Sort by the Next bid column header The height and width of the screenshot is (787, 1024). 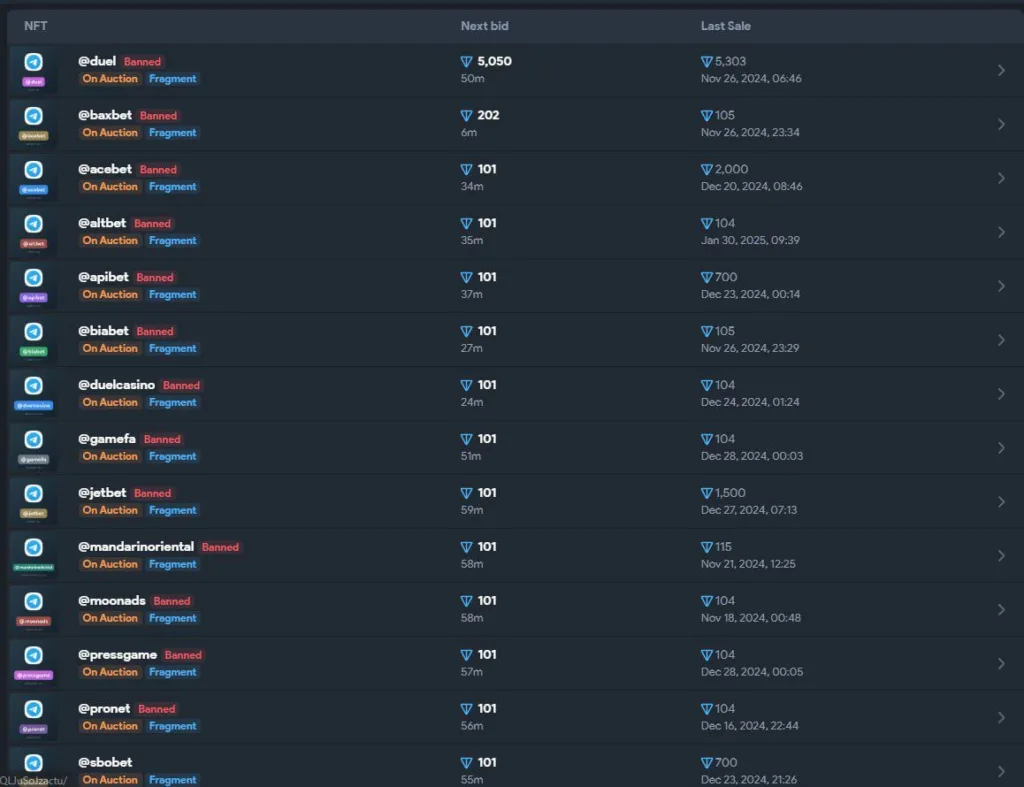point(485,26)
